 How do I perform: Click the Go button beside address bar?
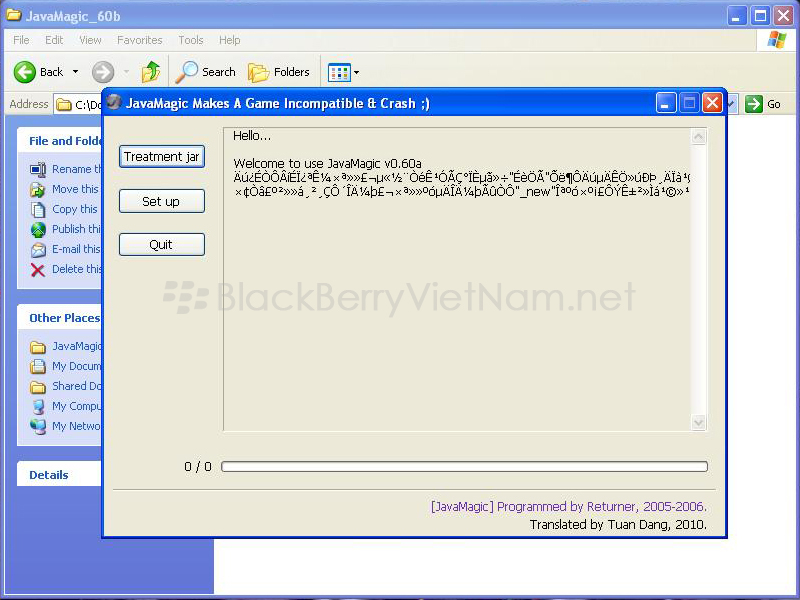tap(763, 104)
